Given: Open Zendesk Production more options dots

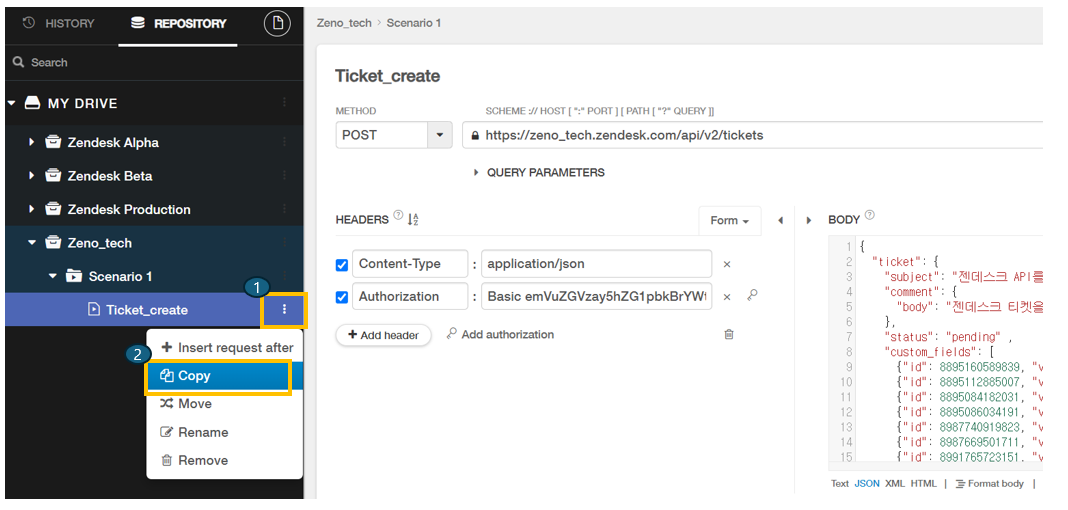Looking at the screenshot, I should click(284, 209).
